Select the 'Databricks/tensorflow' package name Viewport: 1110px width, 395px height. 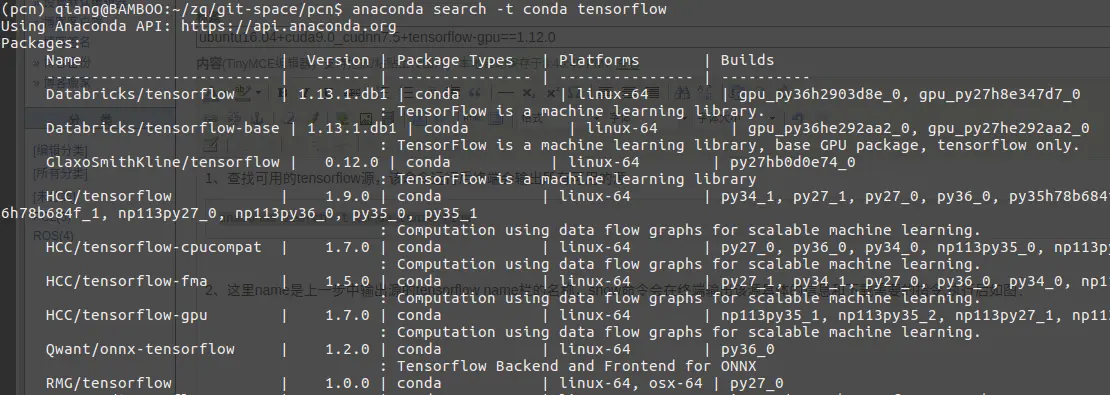(140, 94)
